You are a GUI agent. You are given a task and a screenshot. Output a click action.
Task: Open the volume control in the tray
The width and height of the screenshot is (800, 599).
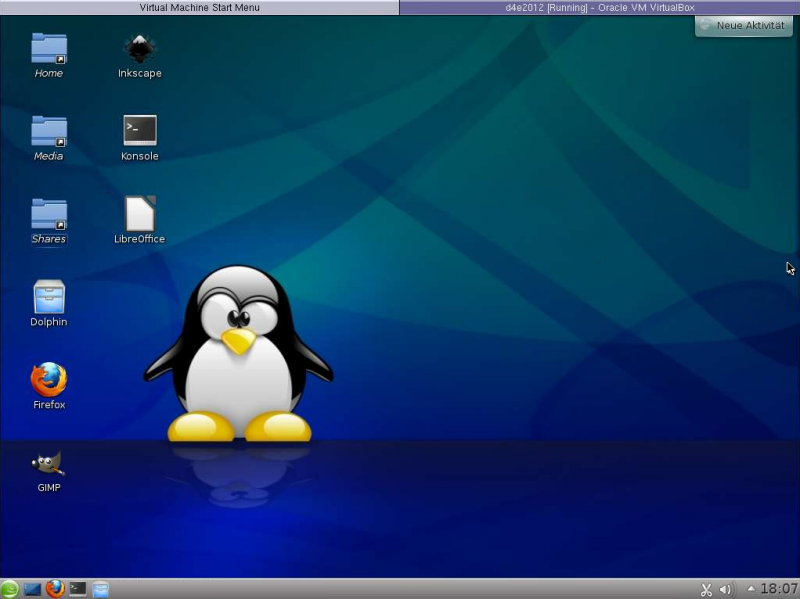pyautogui.click(x=727, y=590)
